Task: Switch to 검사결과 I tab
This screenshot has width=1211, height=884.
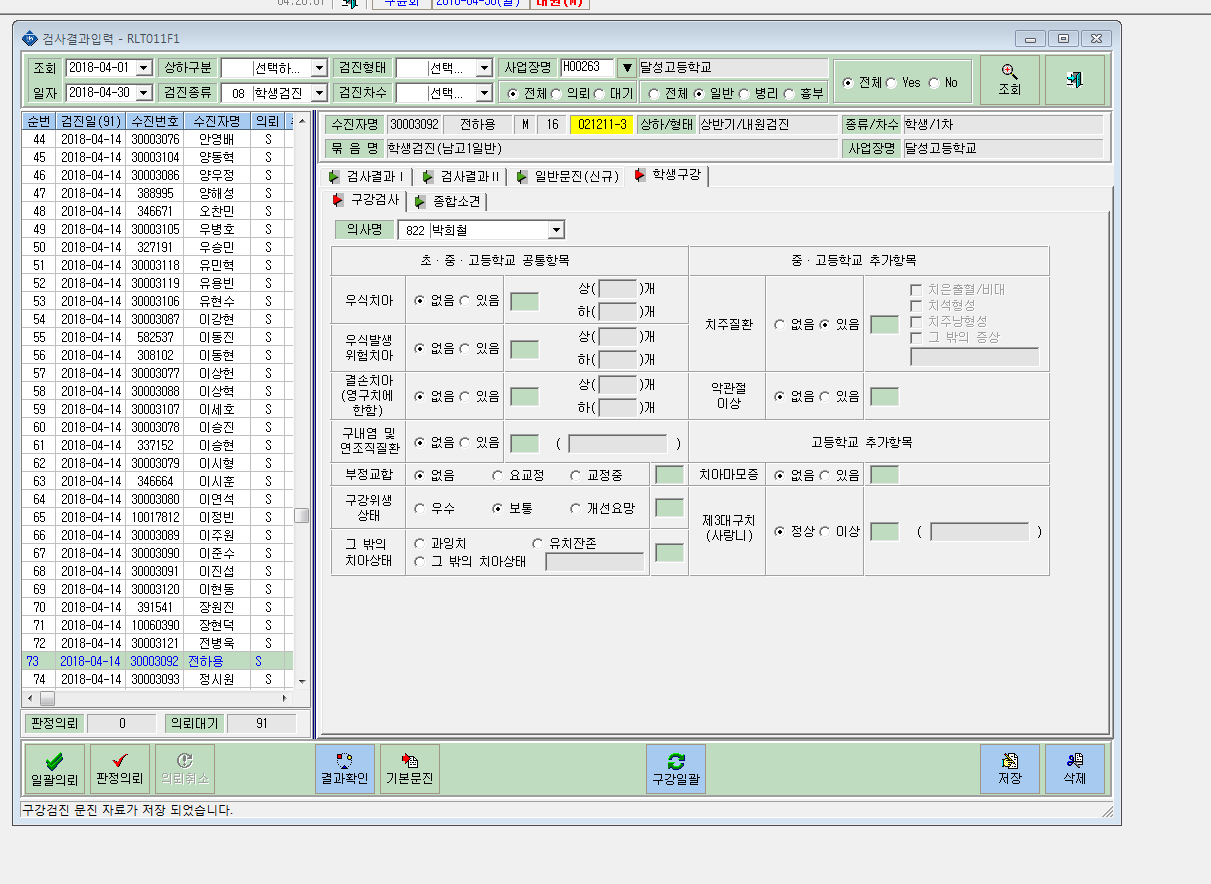Action: 366,177
